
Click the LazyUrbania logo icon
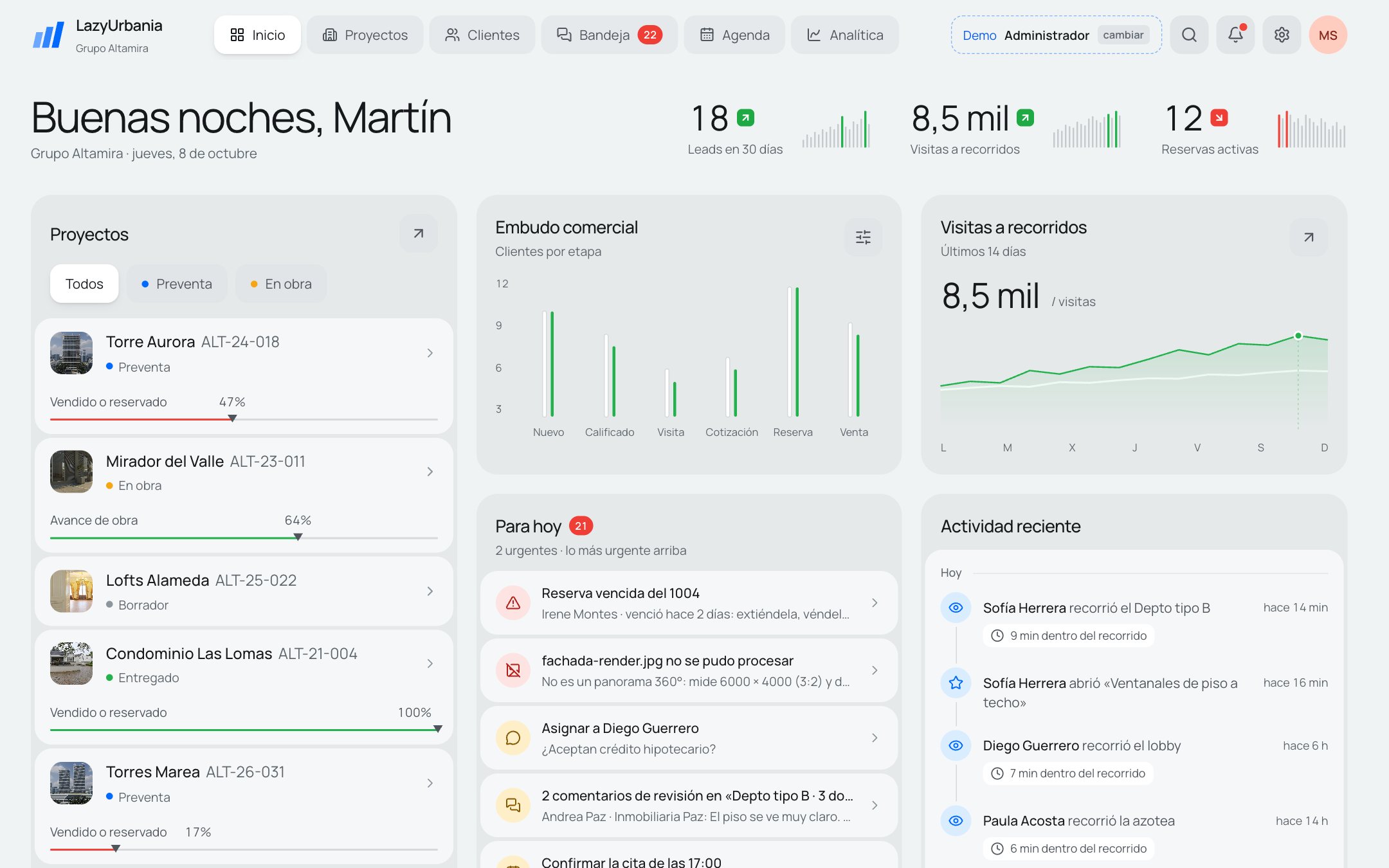pos(49,35)
